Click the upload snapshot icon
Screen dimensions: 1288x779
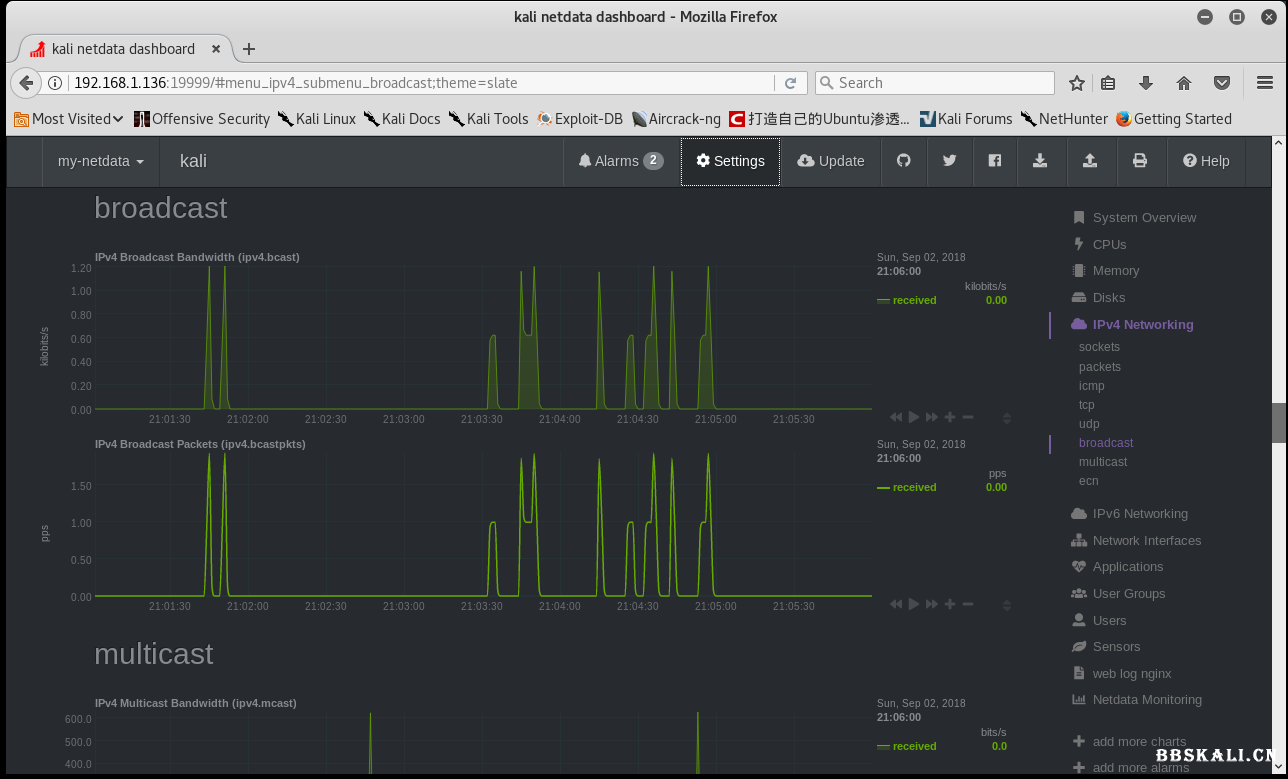1090,161
